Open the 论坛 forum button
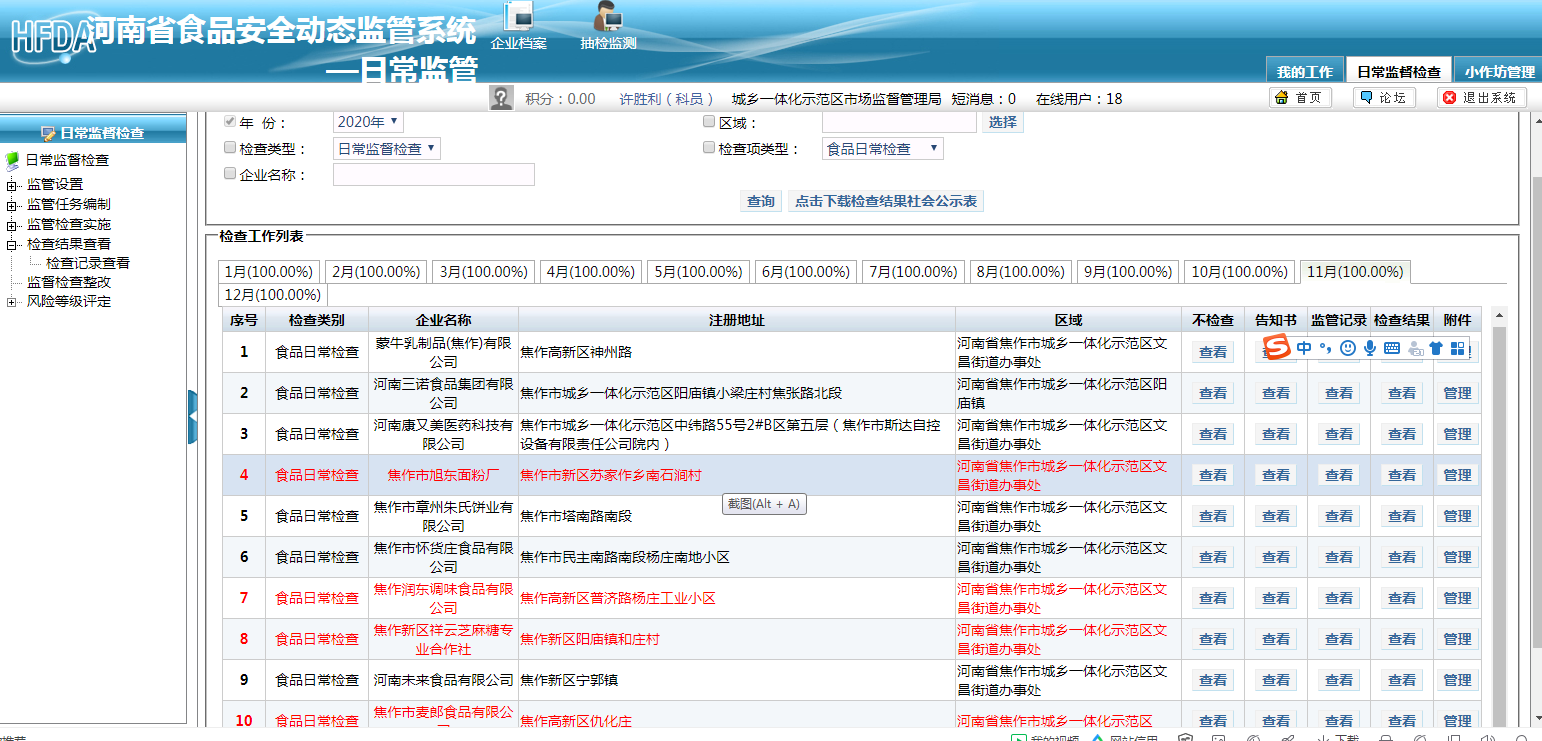1542x741 pixels. point(1384,97)
